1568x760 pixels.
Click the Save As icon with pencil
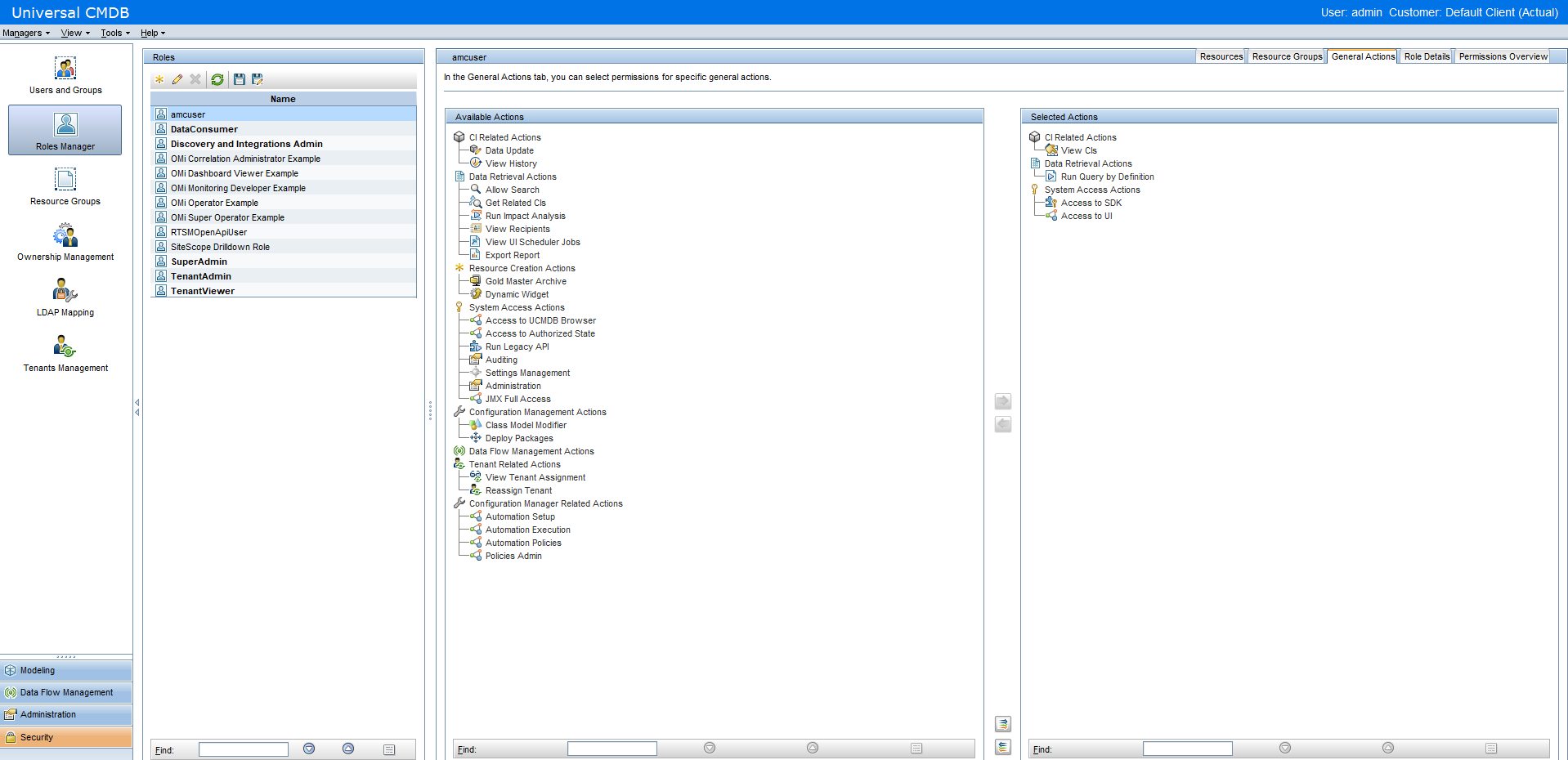tap(258, 79)
